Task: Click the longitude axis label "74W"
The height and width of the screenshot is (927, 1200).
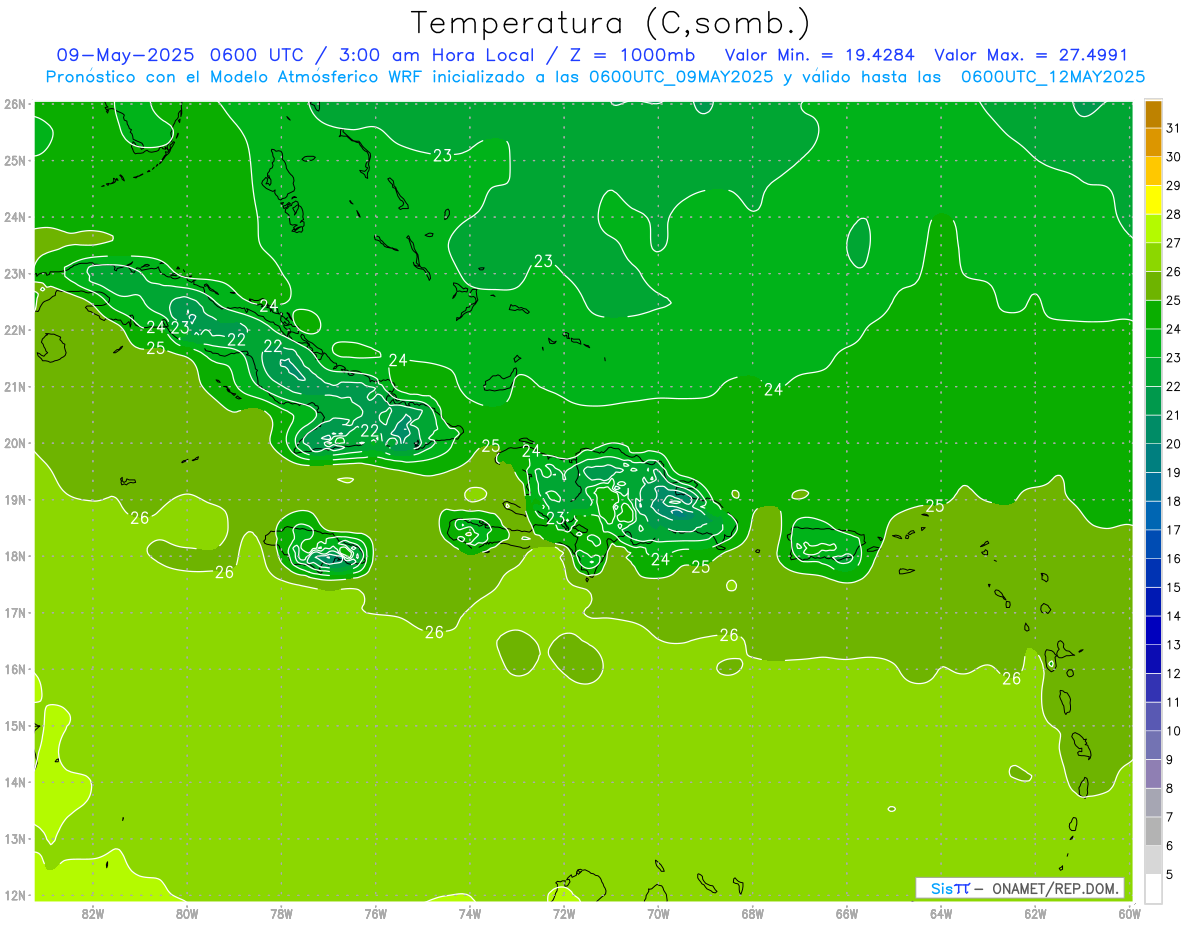Action: (x=469, y=913)
